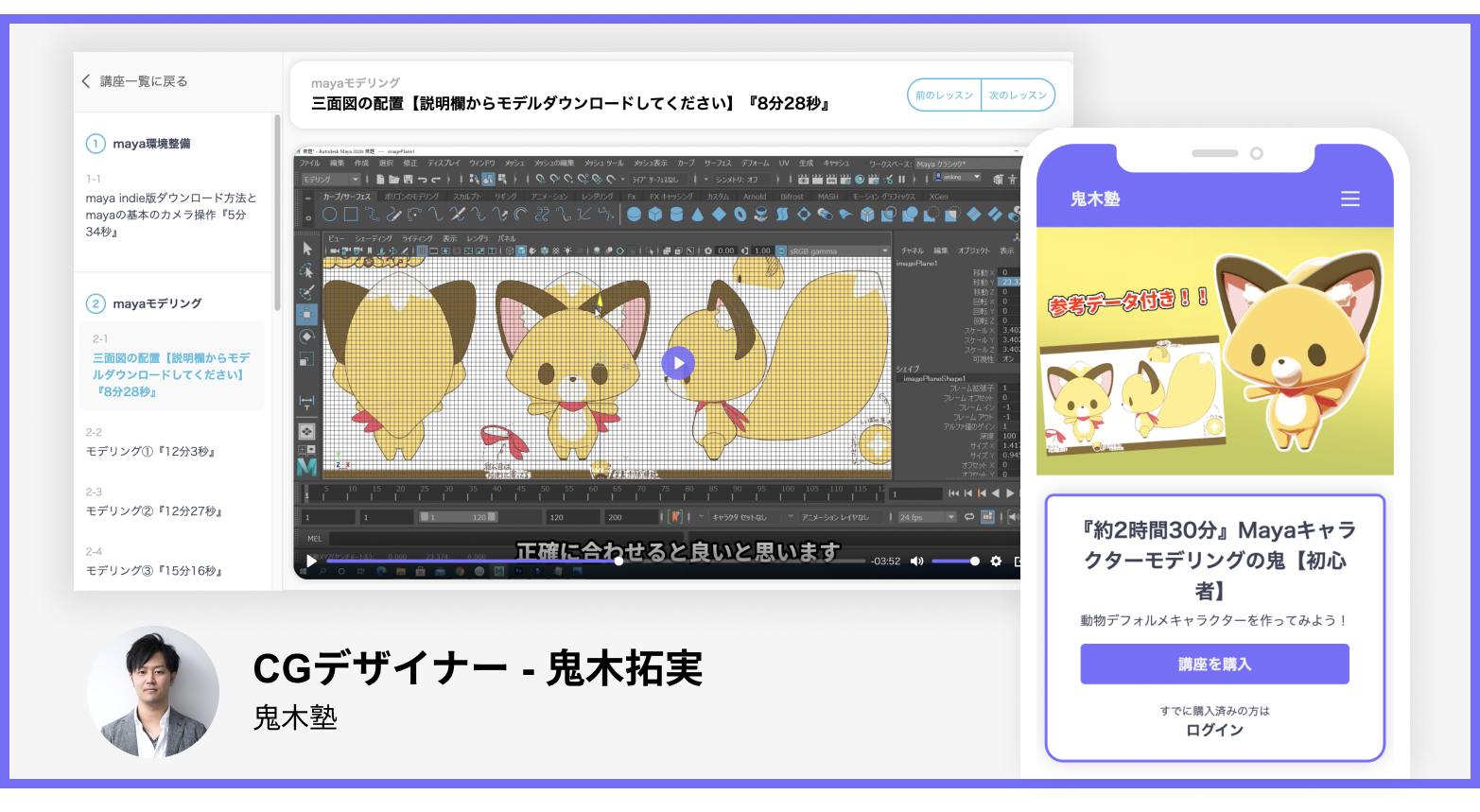Click the Redo arrow in Maya's status line
The image size is (1480, 812).
(436, 179)
